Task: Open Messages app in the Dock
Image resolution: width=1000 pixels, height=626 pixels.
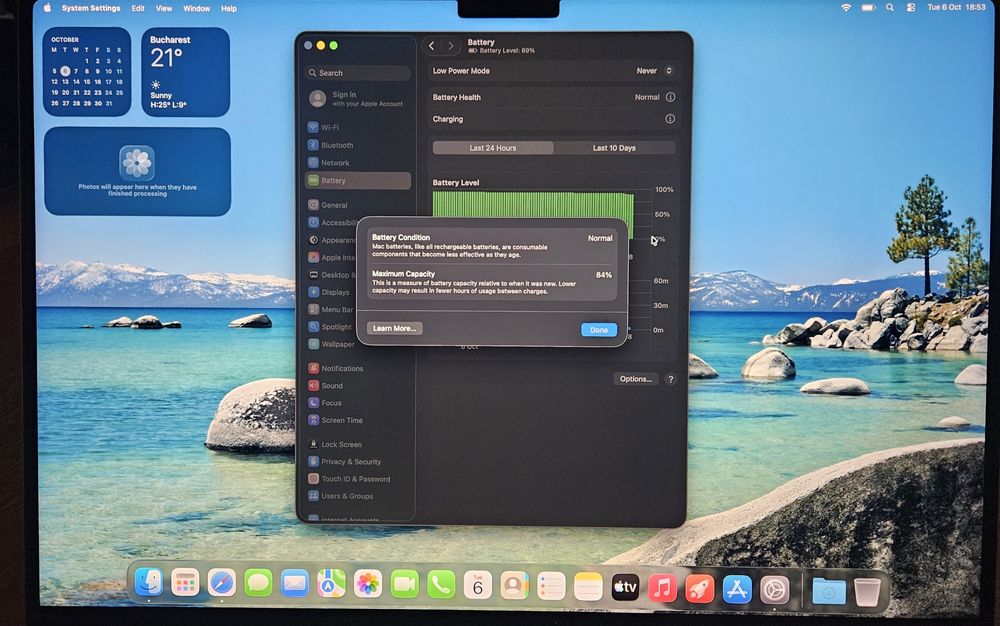Action: click(x=258, y=583)
